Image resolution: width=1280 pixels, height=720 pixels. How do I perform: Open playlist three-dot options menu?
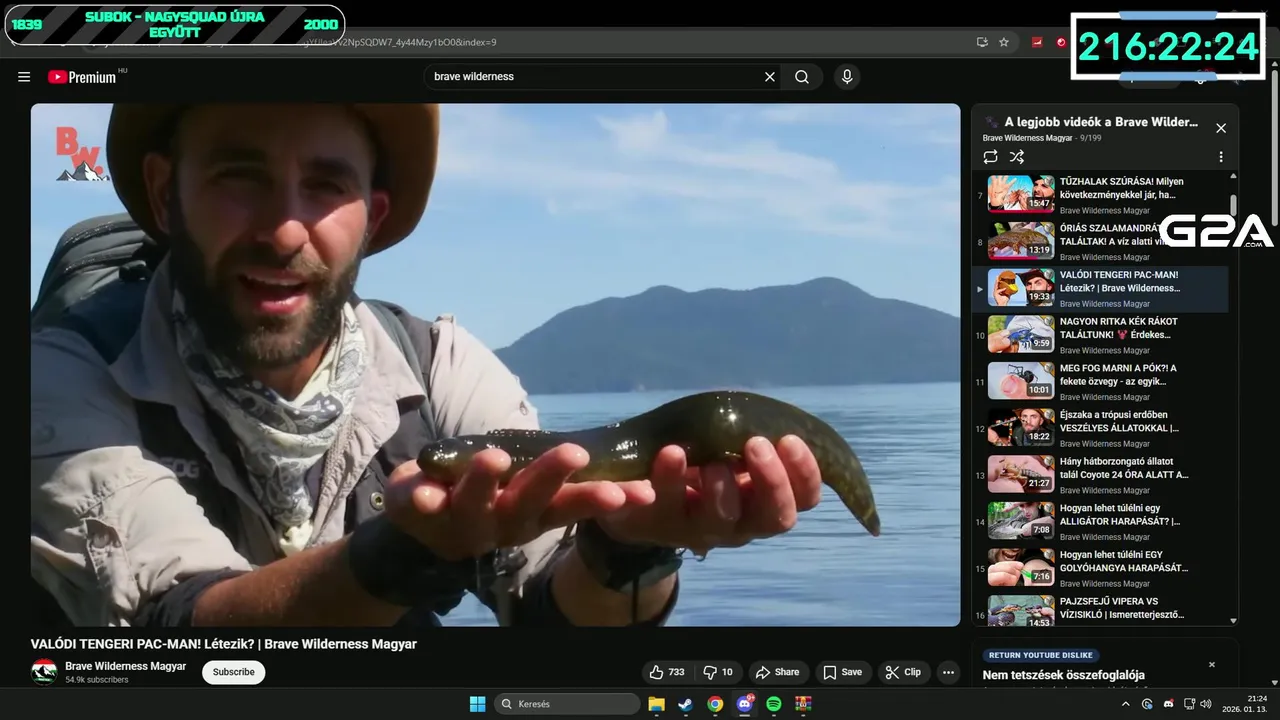1221,157
